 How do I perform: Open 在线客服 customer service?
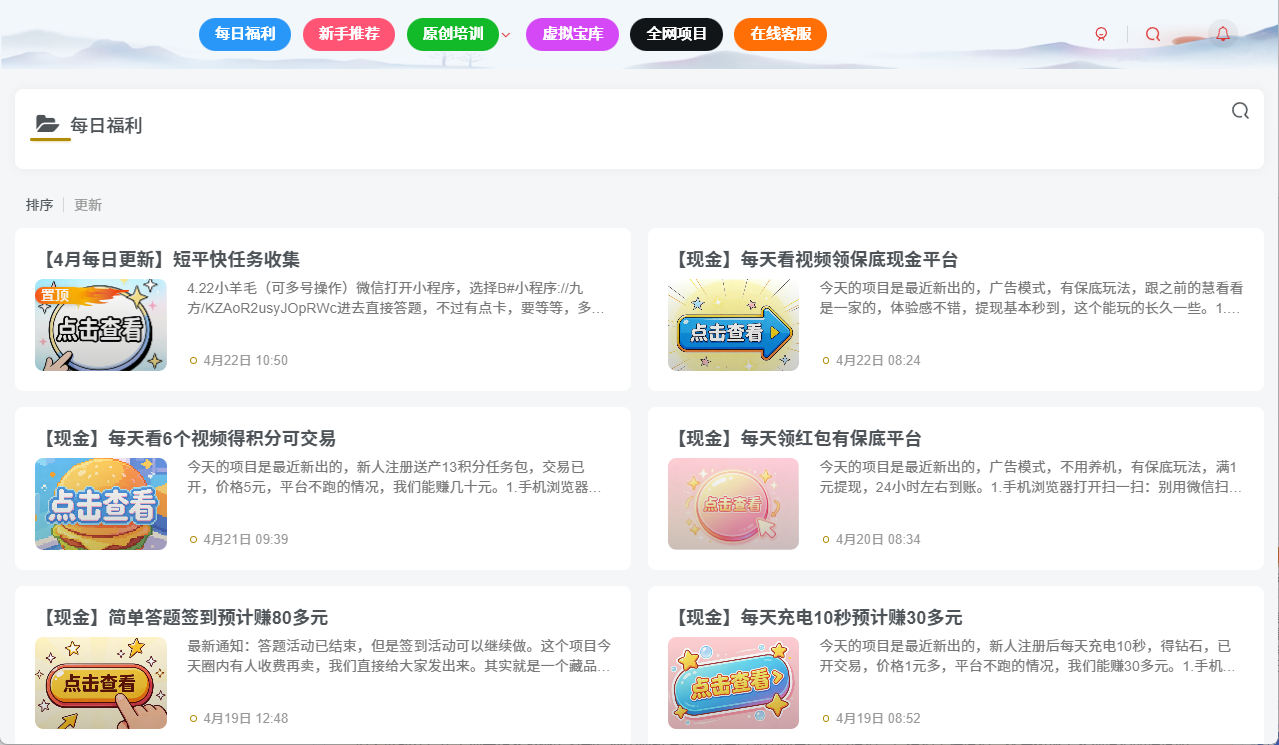coord(780,33)
